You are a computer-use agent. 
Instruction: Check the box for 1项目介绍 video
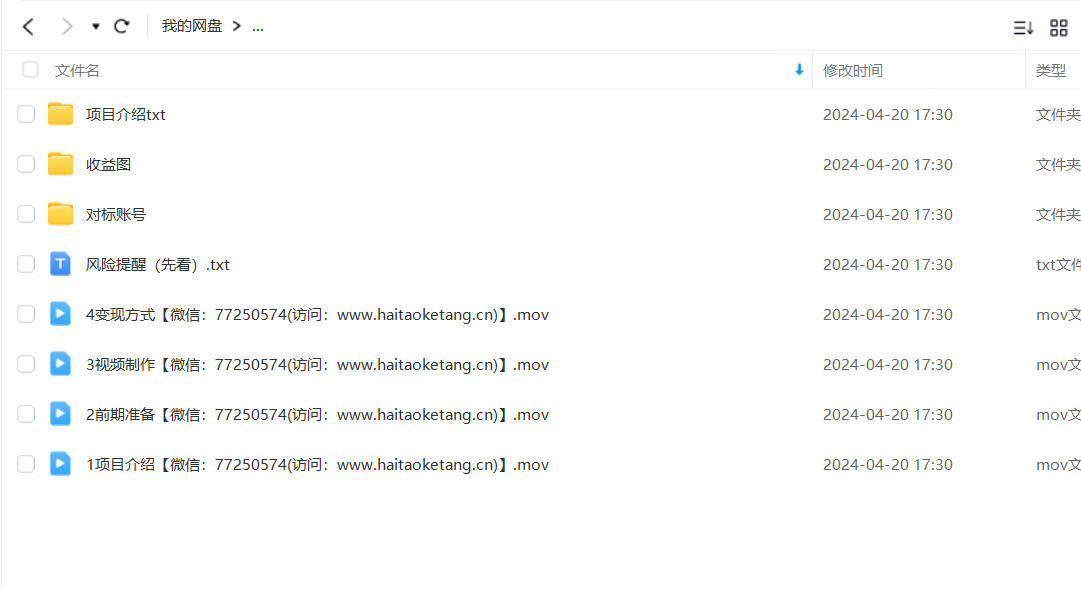(26, 464)
